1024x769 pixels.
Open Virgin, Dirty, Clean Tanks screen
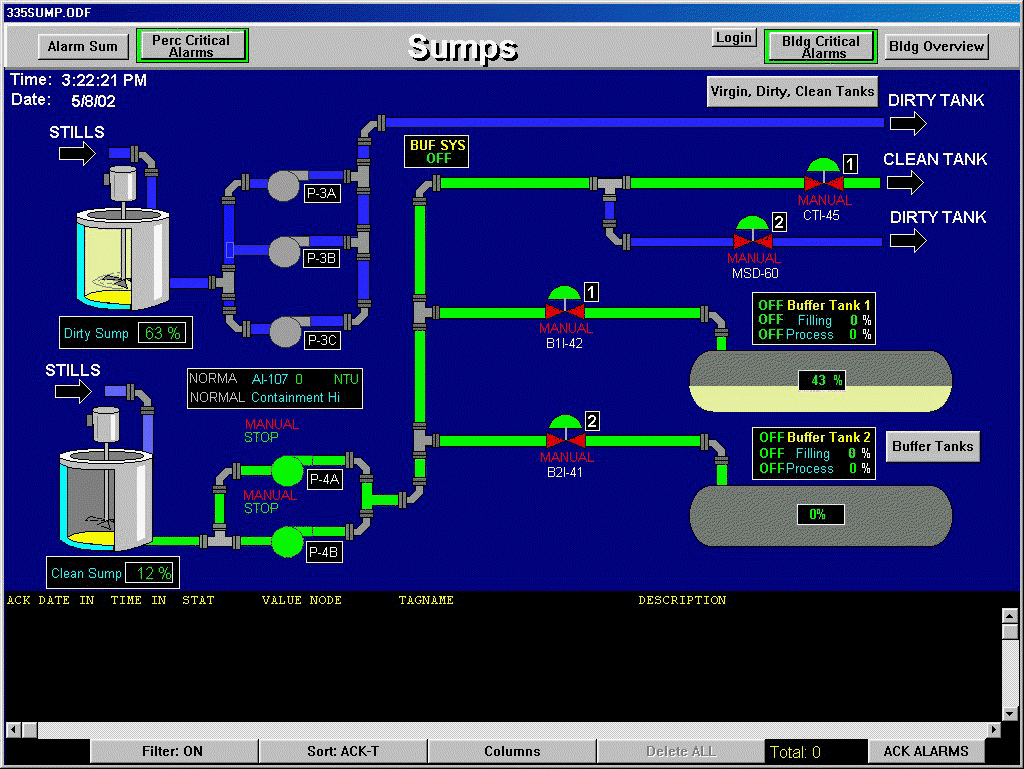tap(792, 91)
